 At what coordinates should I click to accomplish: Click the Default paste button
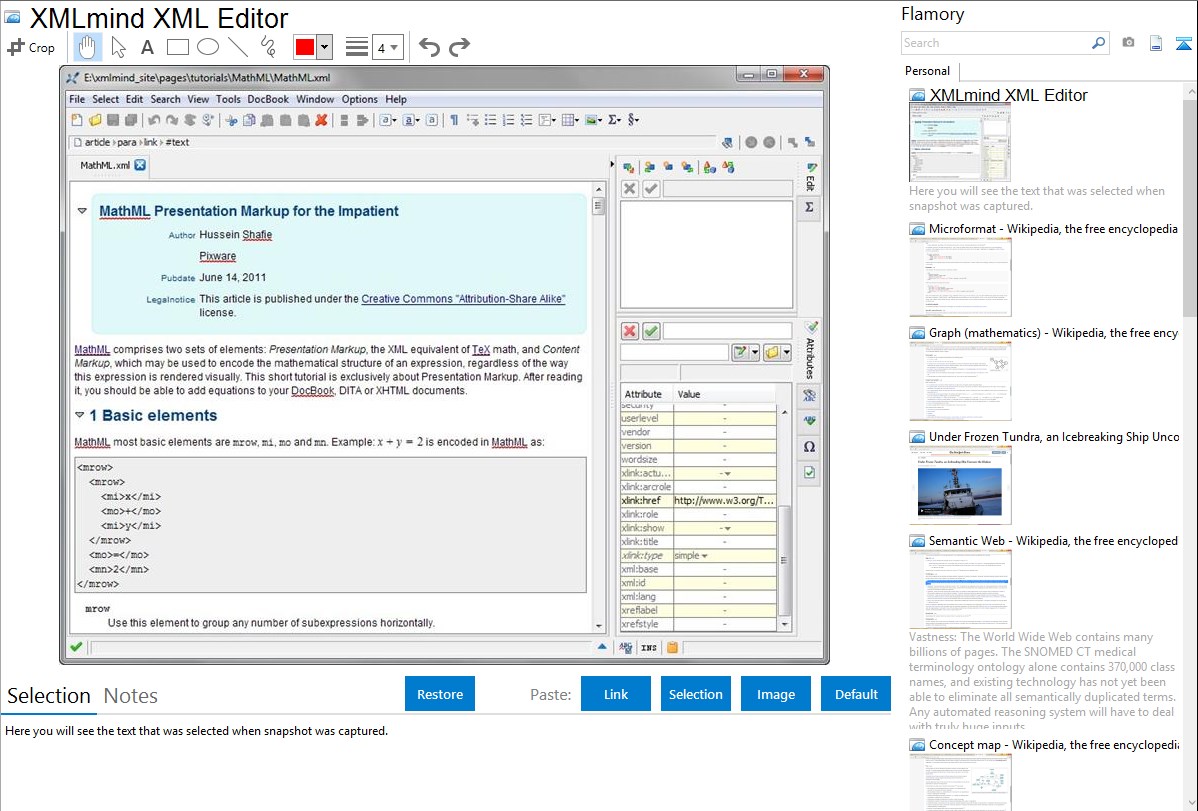pyautogui.click(x=856, y=694)
